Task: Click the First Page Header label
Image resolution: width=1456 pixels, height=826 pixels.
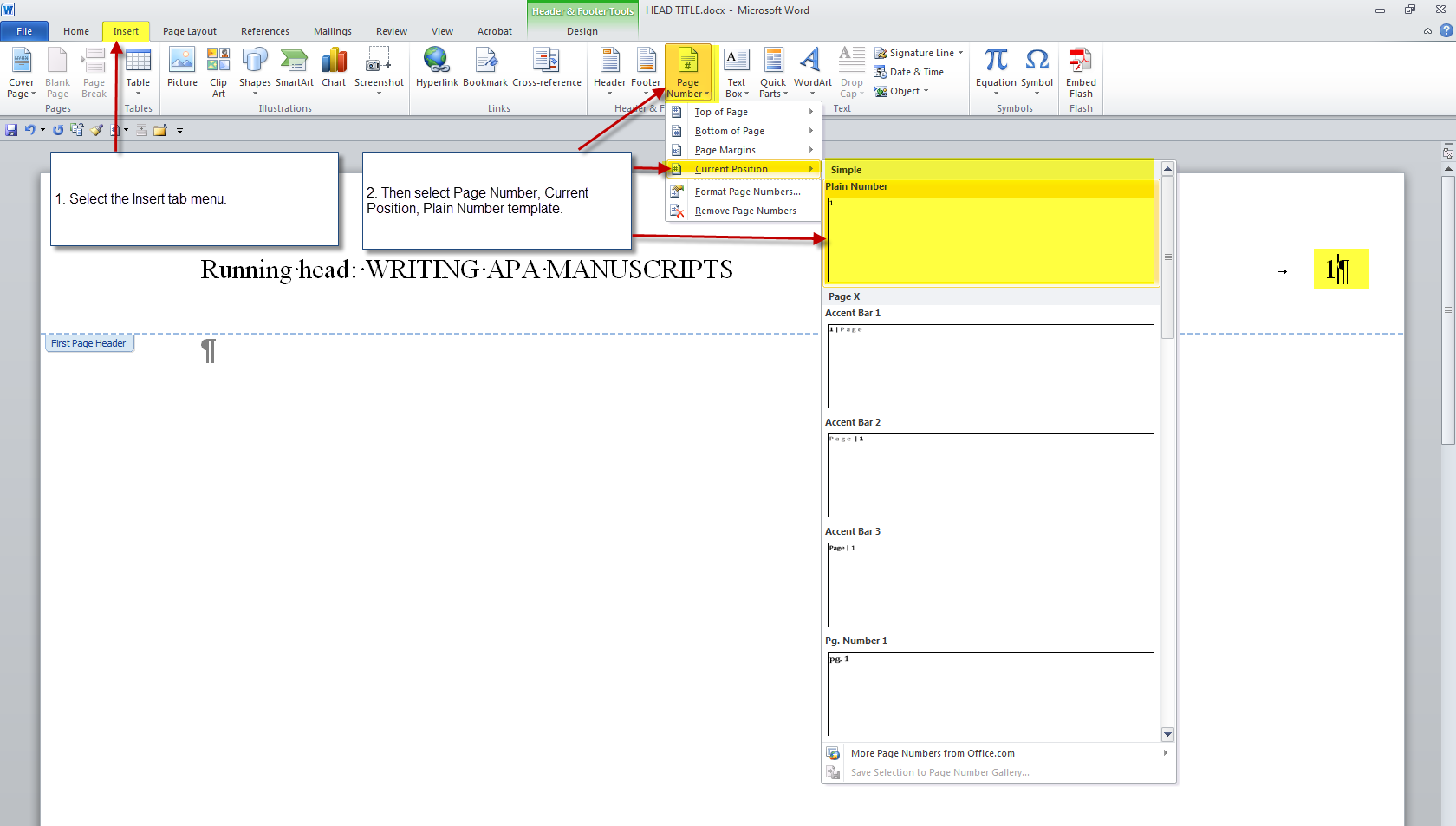Action: [x=89, y=343]
